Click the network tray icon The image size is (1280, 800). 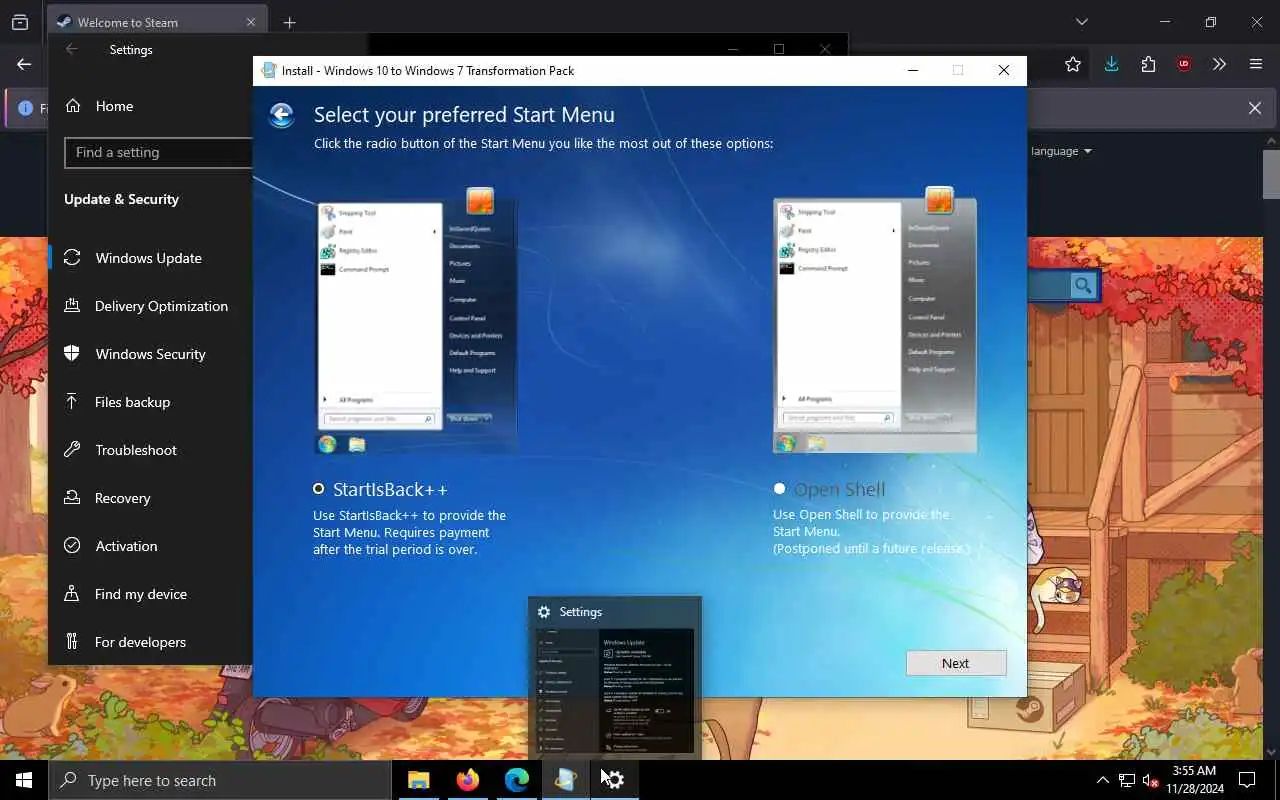coord(1127,780)
